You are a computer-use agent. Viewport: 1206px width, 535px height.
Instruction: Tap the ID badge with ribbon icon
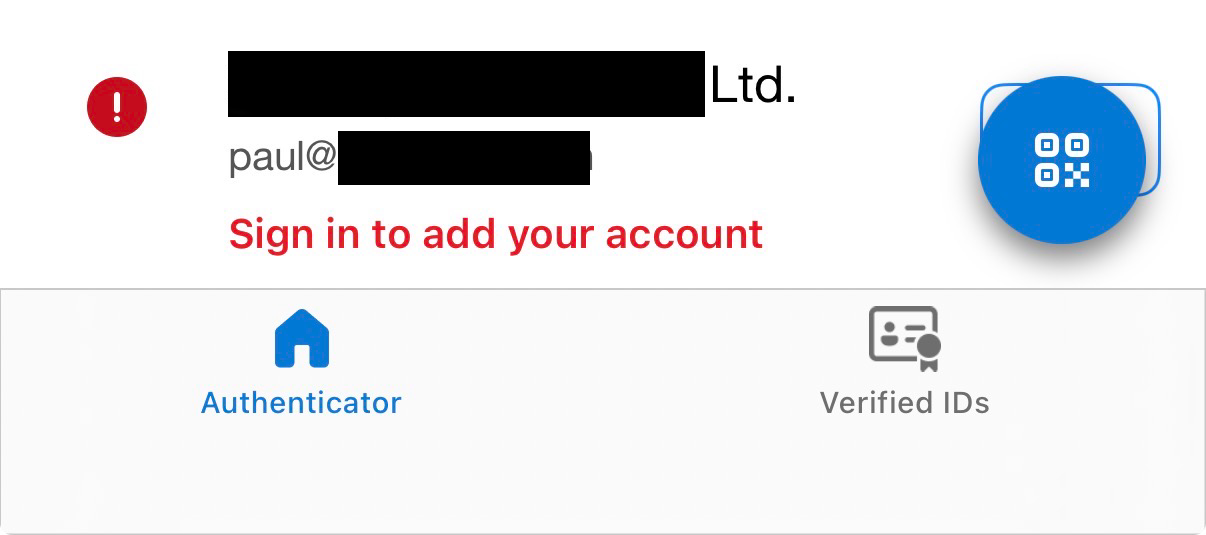pyautogui.click(x=905, y=338)
